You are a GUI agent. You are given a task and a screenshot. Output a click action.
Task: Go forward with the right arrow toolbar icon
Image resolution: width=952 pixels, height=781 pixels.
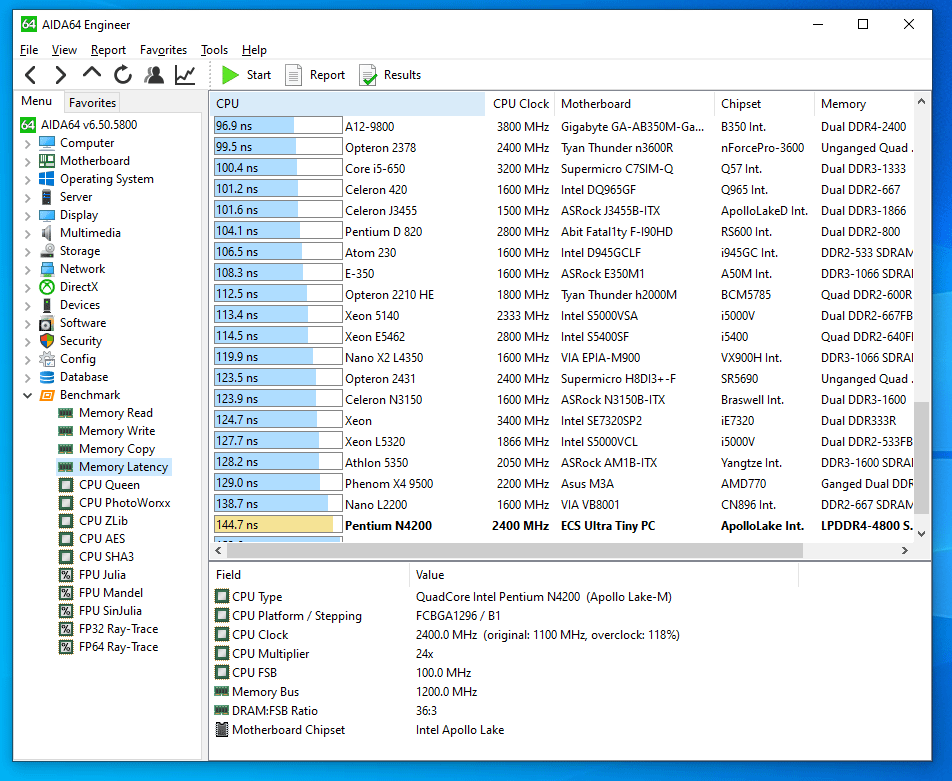click(x=60, y=75)
